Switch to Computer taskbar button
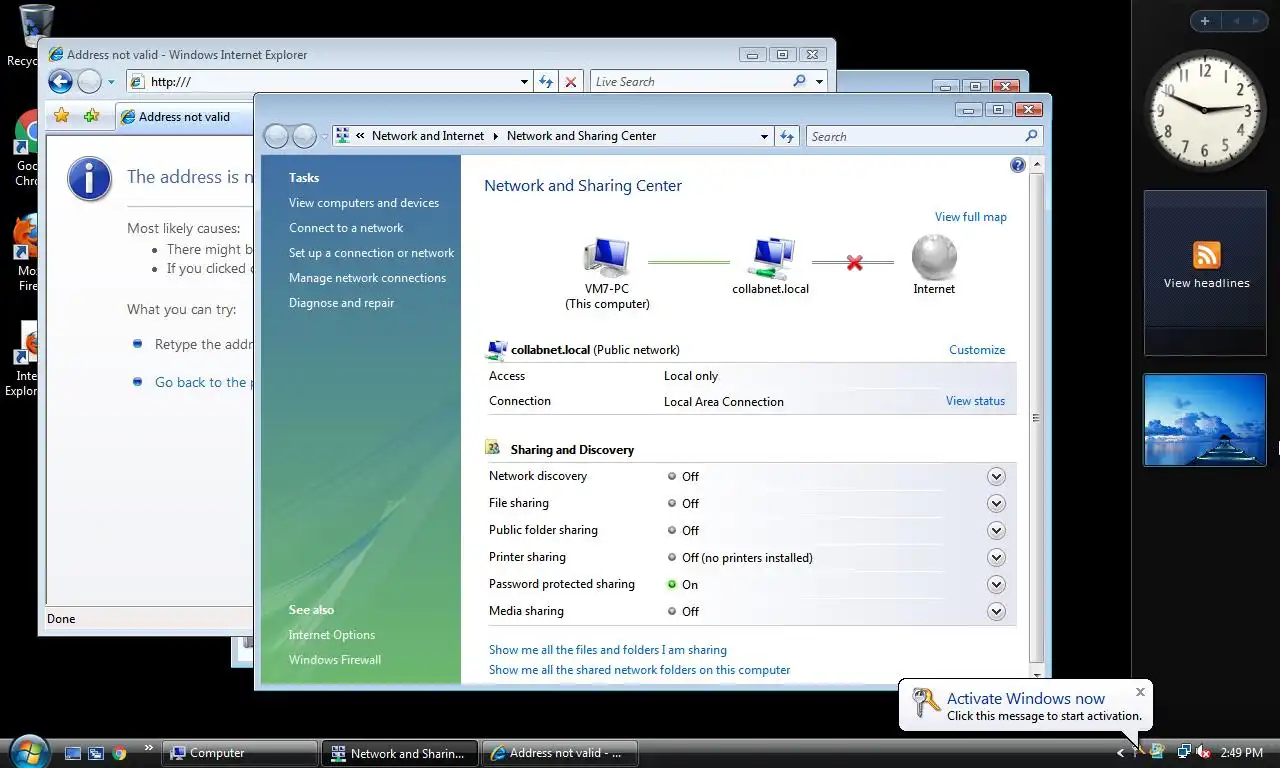1280x768 pixels. [x=239, y=753]
